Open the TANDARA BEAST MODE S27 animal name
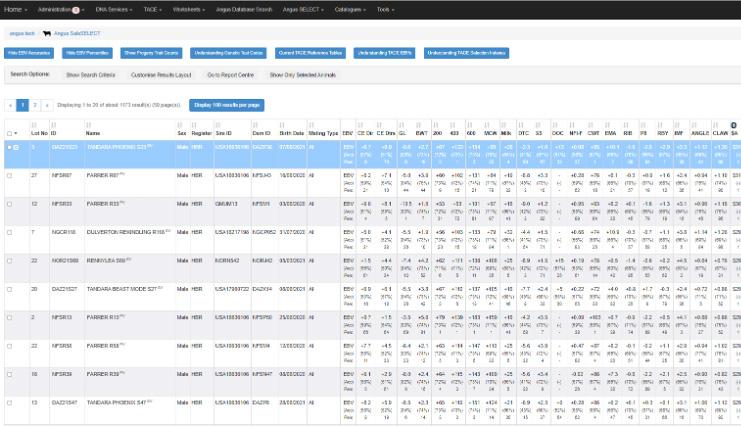741x426 pixels. point(122,289)
